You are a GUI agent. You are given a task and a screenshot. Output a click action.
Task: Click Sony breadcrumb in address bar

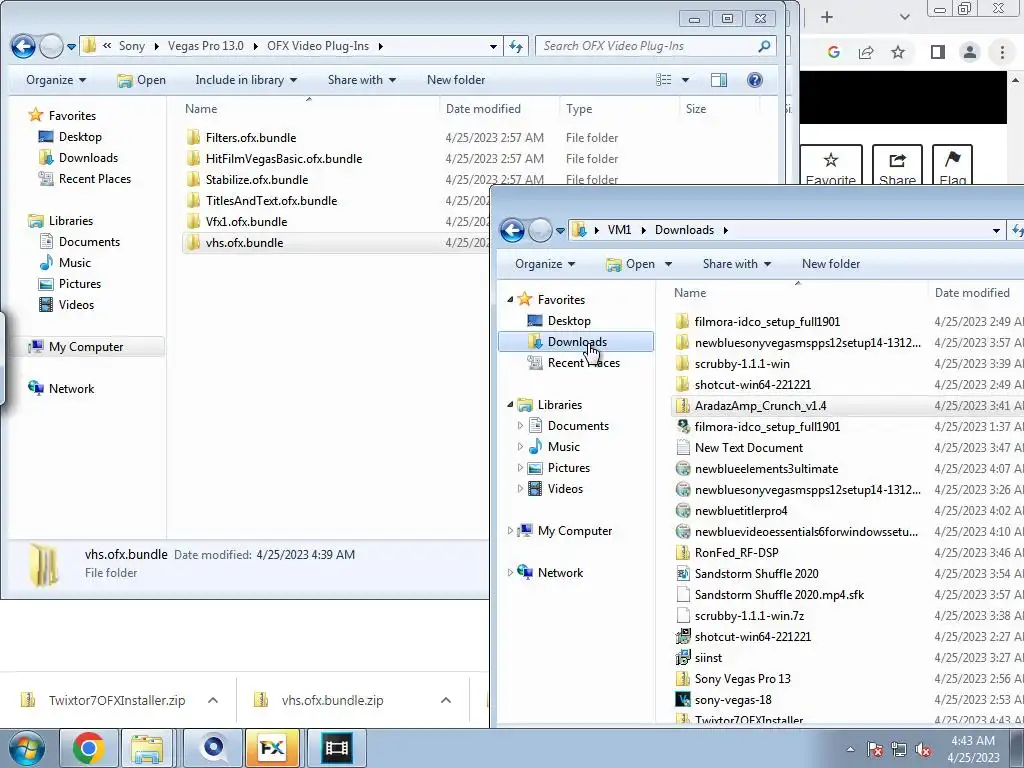pyautogui.click(x=131, y=46)
